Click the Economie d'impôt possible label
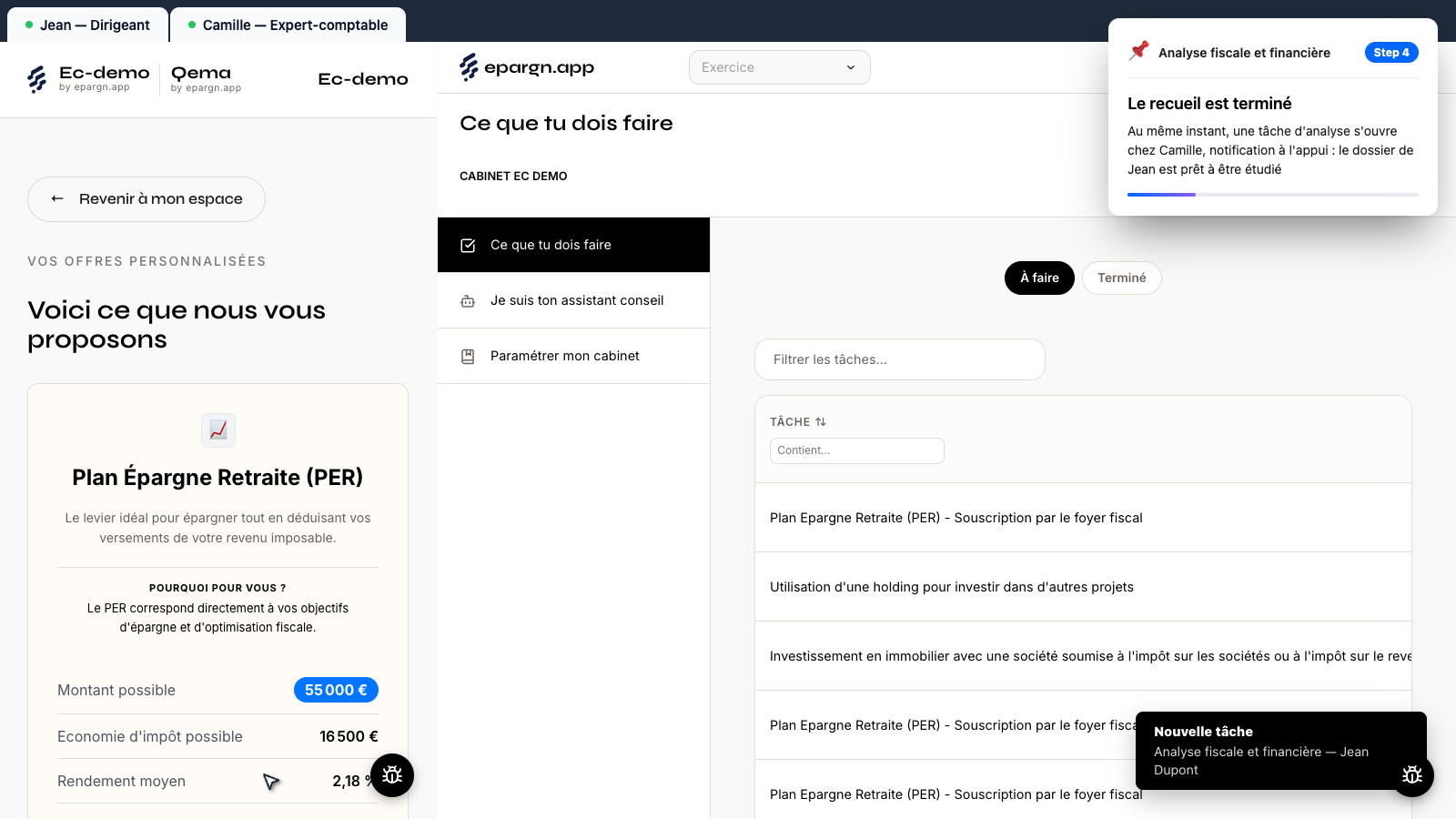The image size is (1456, 819). click(x=150, y=736)
